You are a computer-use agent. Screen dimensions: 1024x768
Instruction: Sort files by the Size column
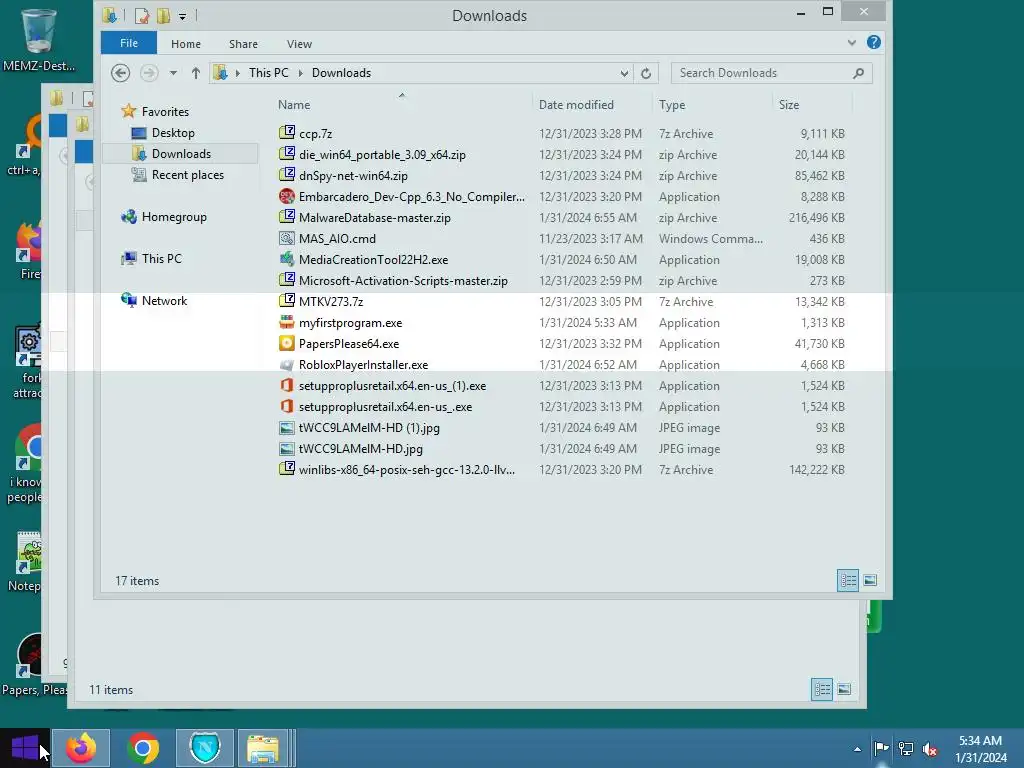coord(789,104)
